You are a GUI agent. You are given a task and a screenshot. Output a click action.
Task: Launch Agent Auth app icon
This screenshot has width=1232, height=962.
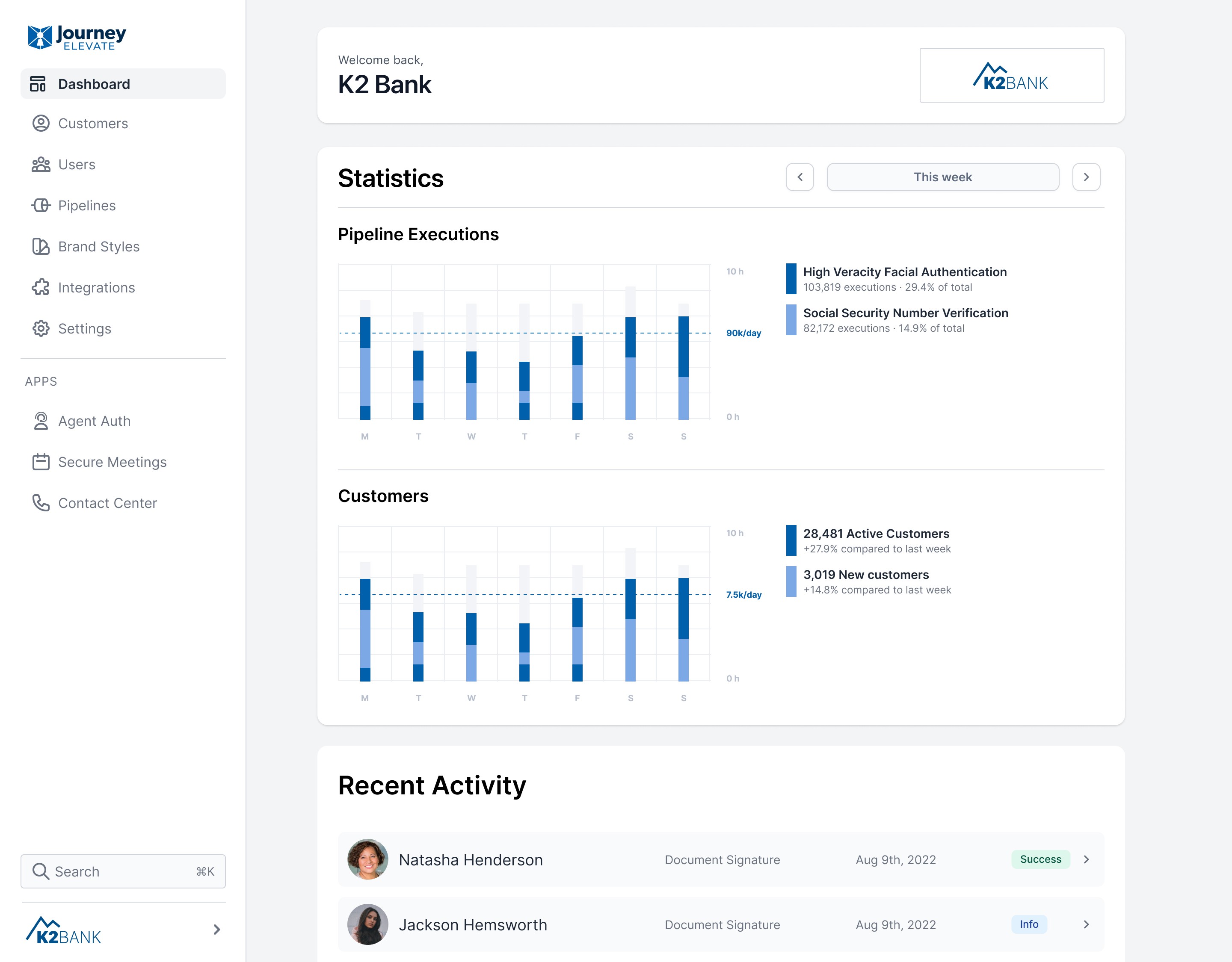pos(41,421)
